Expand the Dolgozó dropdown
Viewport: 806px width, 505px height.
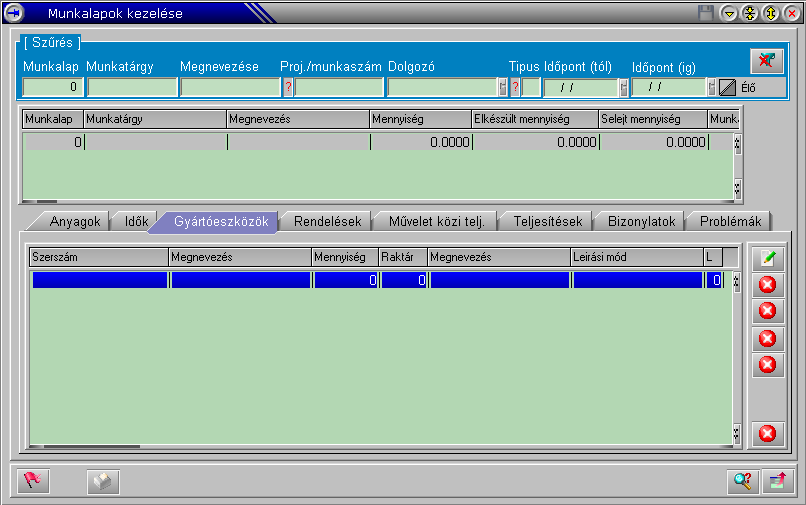click(502, 87)
